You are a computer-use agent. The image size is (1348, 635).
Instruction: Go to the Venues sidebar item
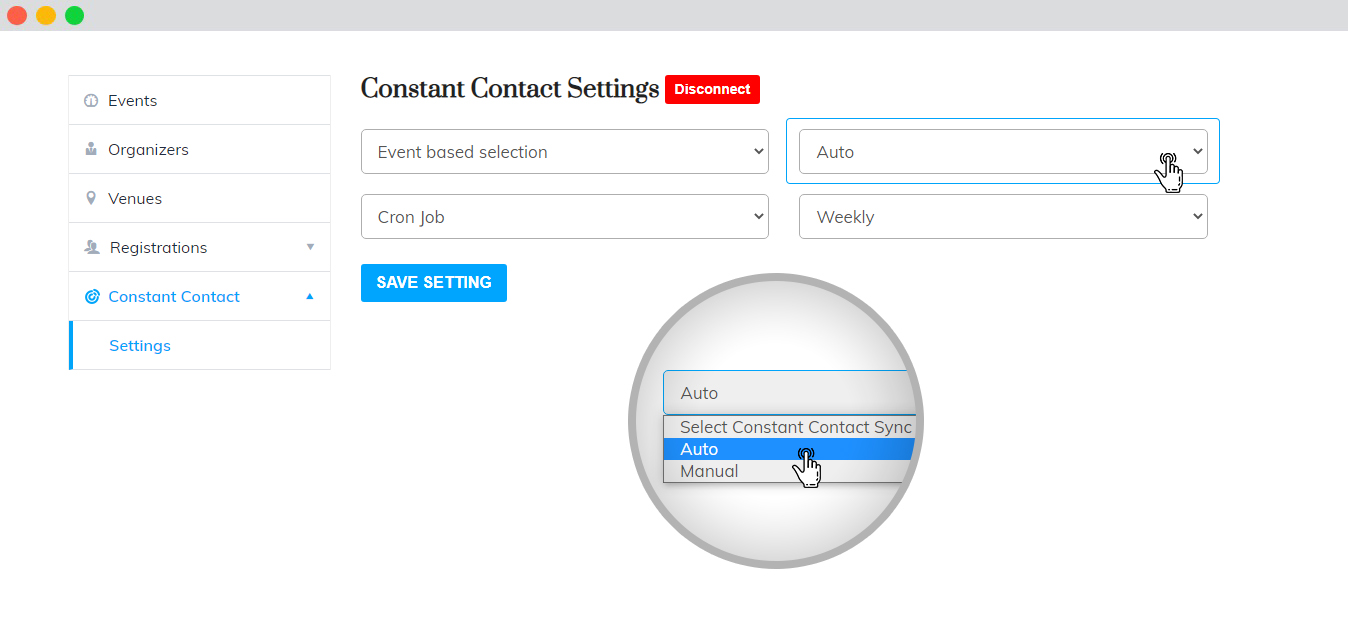[x=199, y=198]
